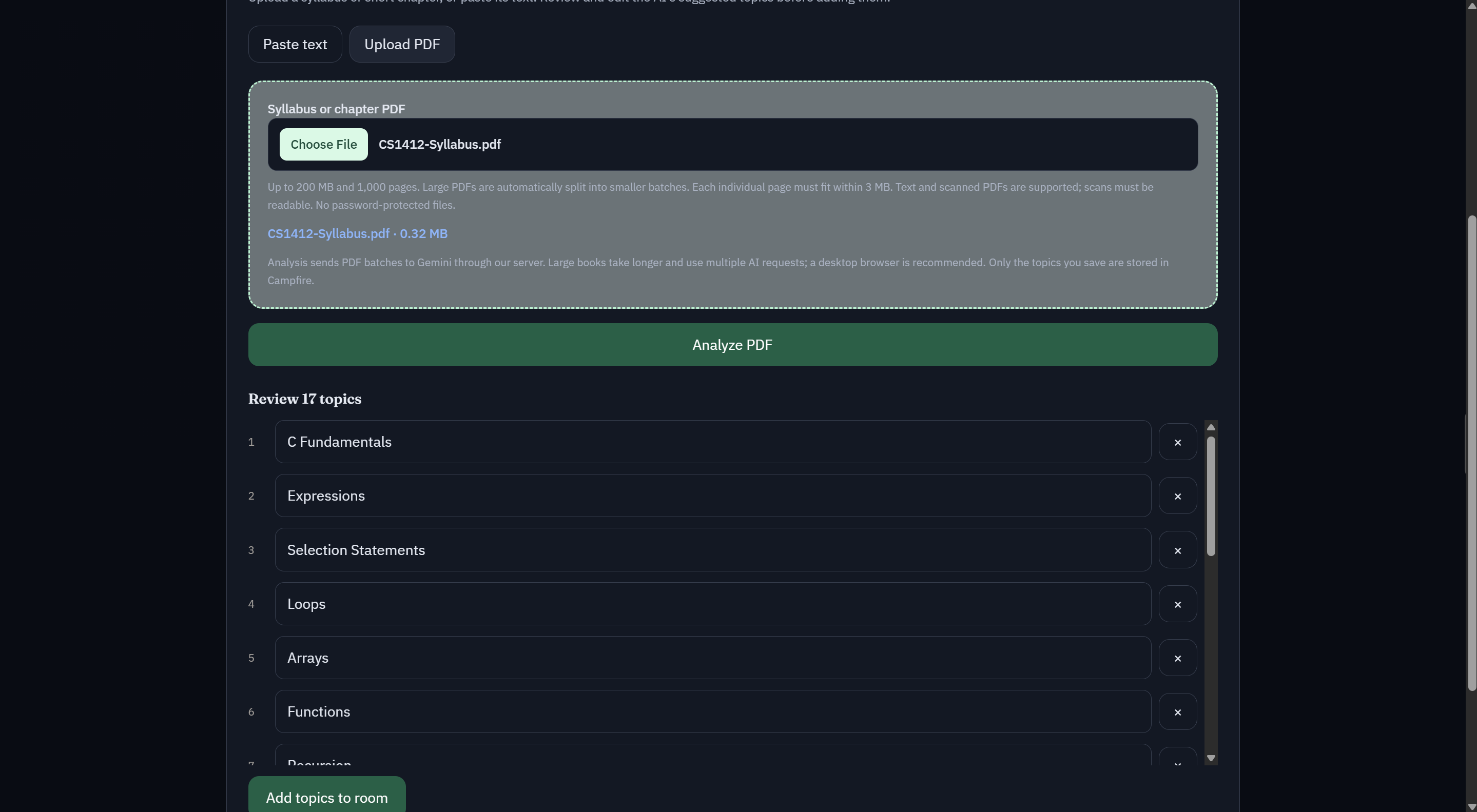Click the page scrollbar down arrow

coord(1471,807)
